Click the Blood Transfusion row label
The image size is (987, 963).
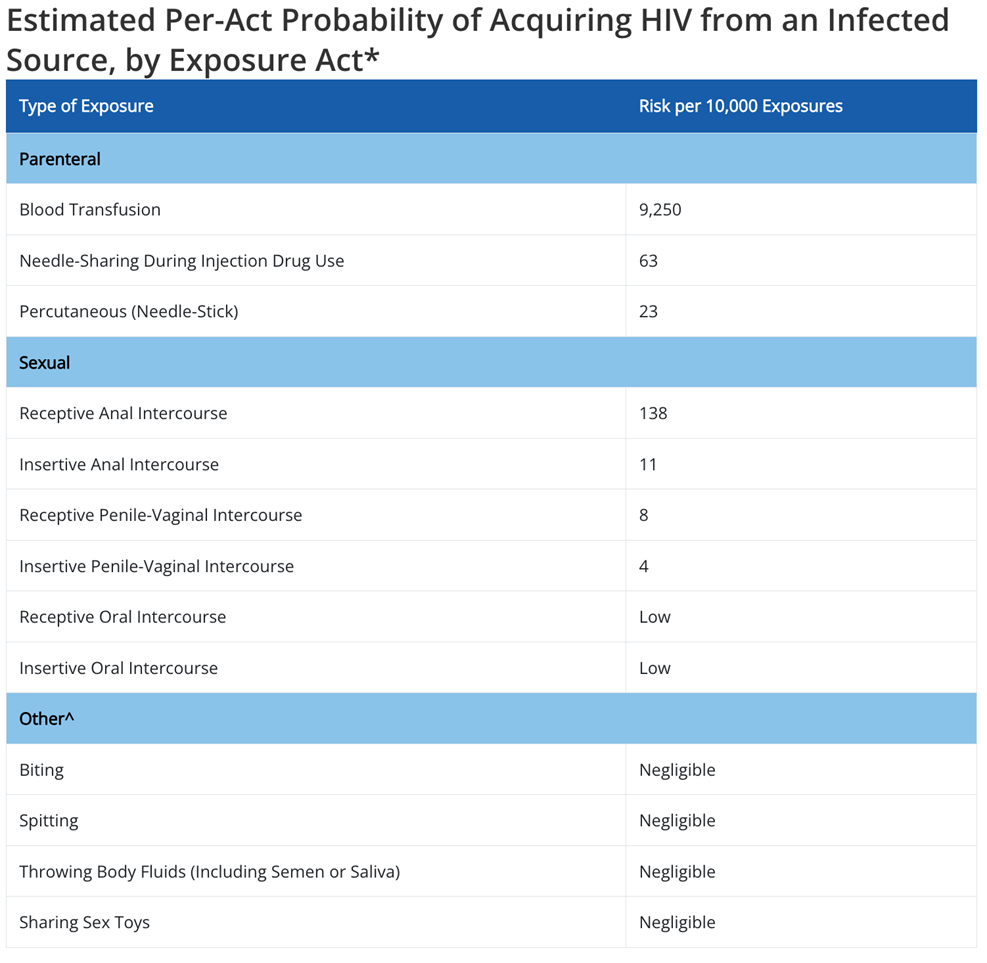point(90,210)
